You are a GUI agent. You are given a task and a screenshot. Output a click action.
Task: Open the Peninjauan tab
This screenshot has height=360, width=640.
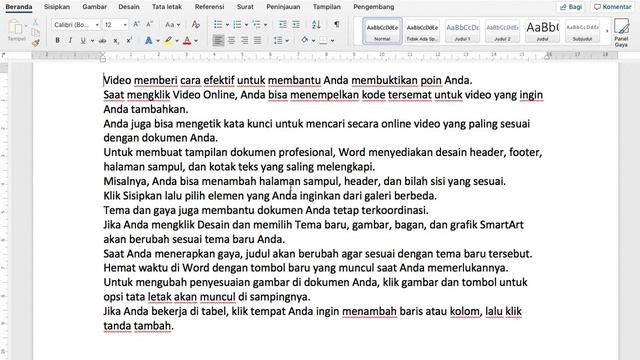point(283,7)
